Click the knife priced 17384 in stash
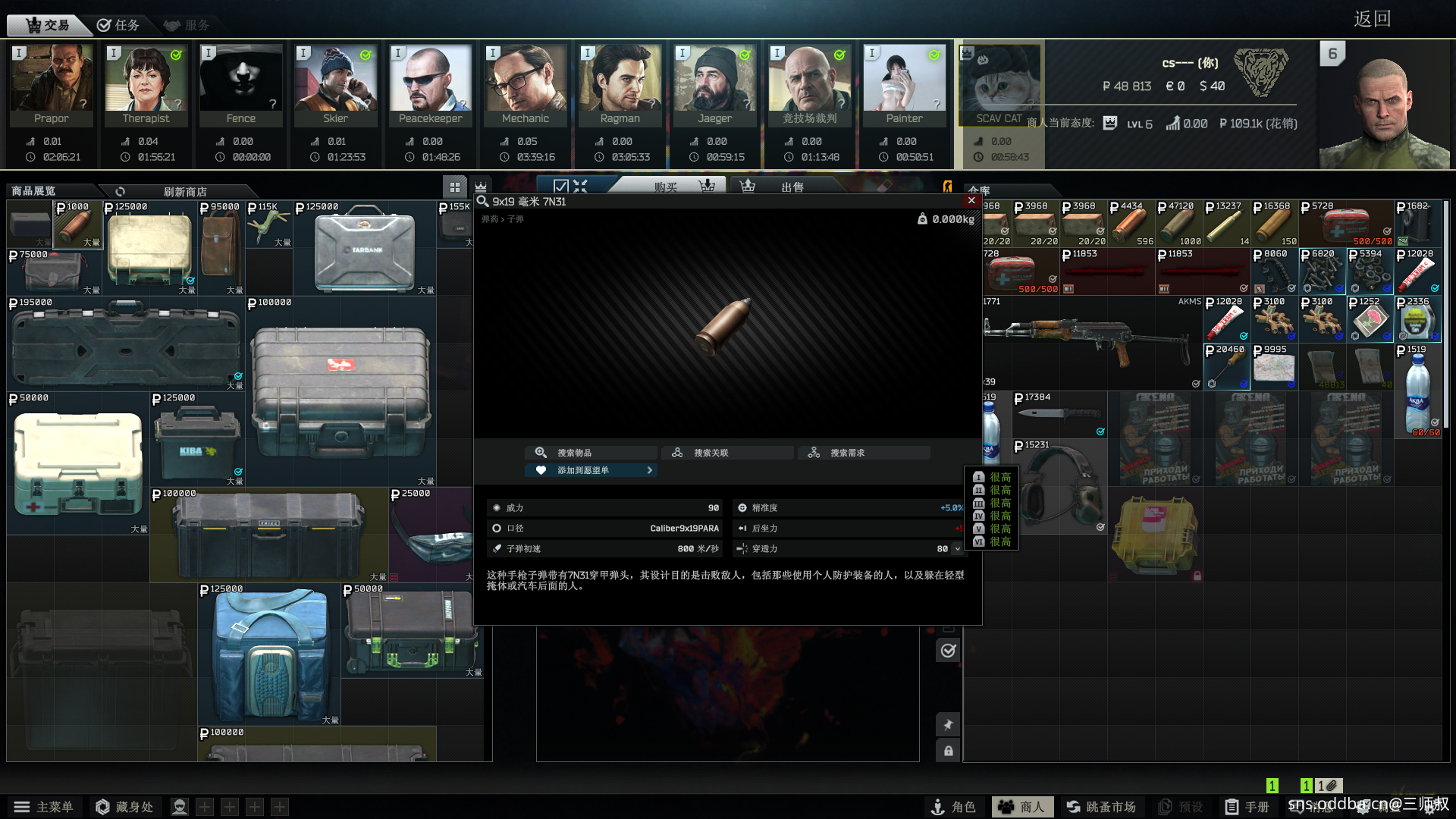 [1060, 415]
